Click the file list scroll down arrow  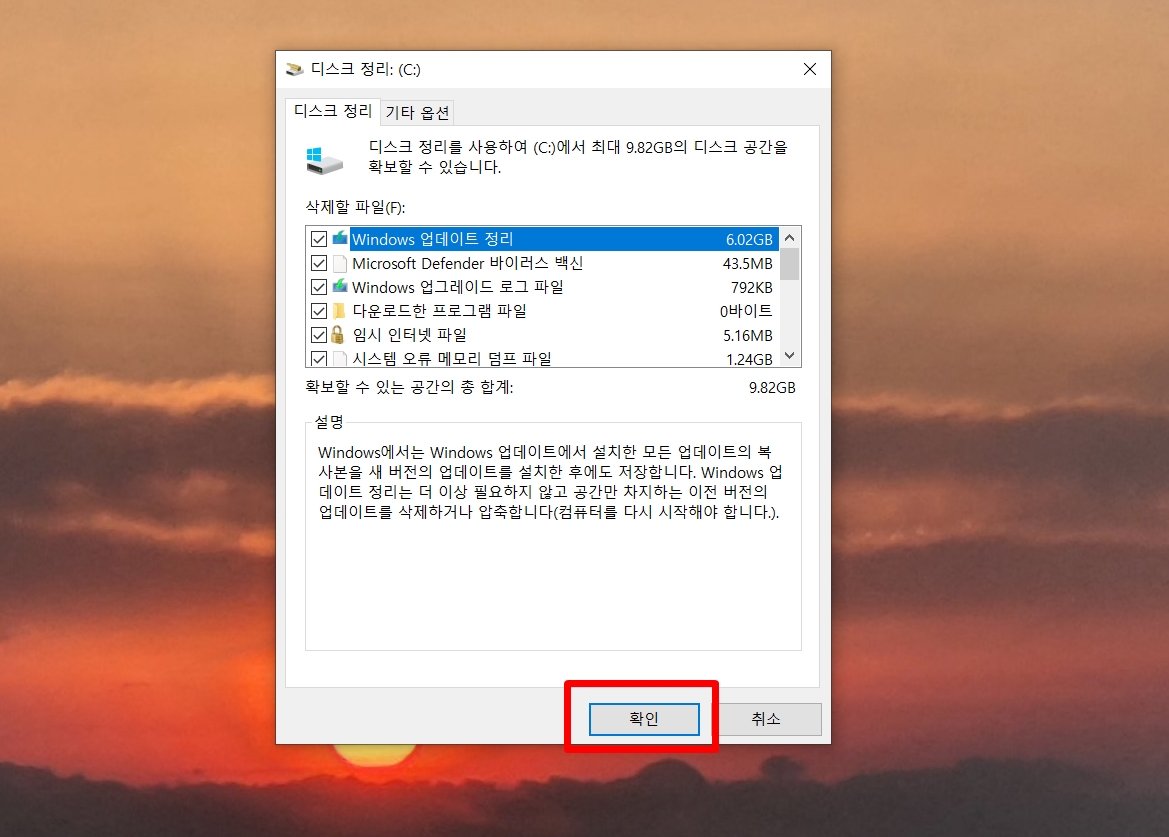coord(790,356)
